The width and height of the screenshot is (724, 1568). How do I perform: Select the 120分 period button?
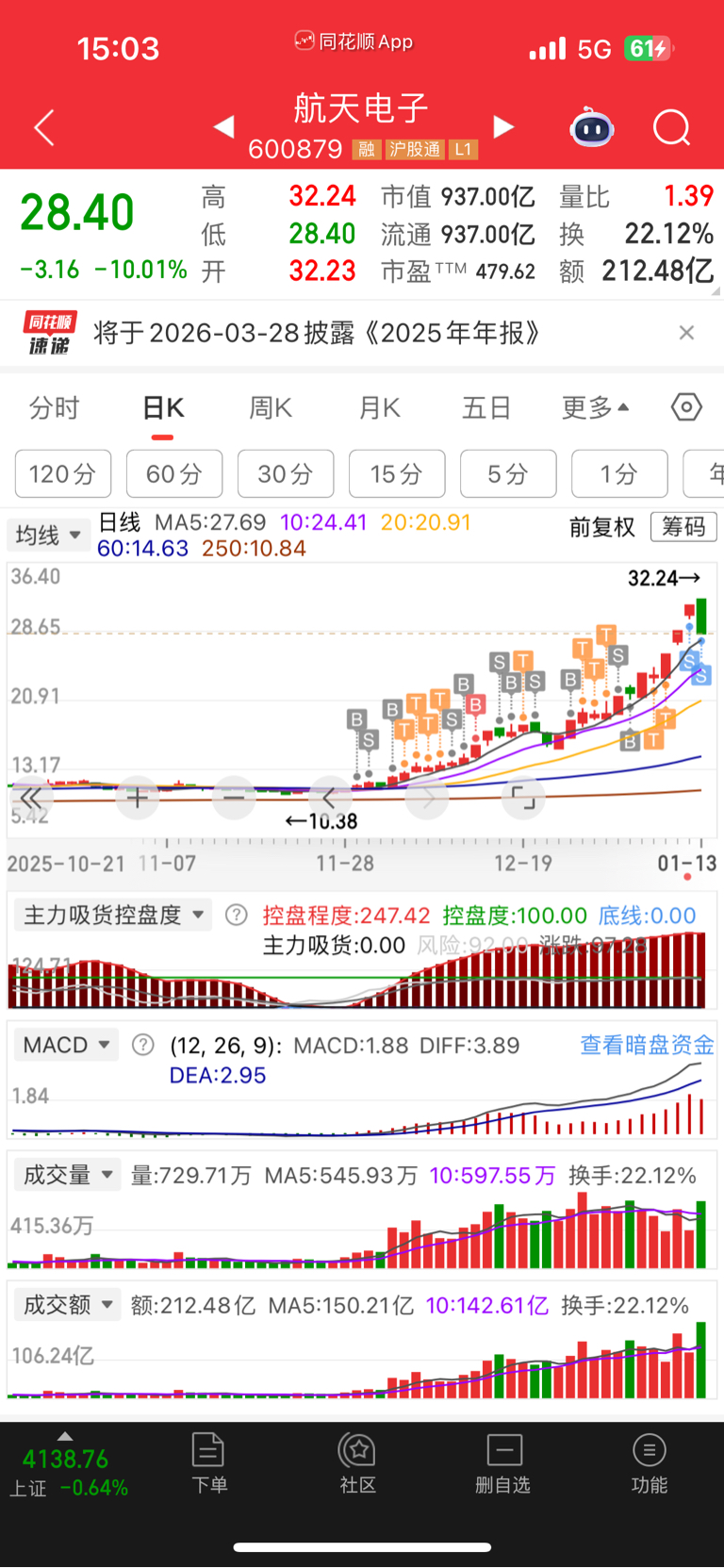coord(63,473)
